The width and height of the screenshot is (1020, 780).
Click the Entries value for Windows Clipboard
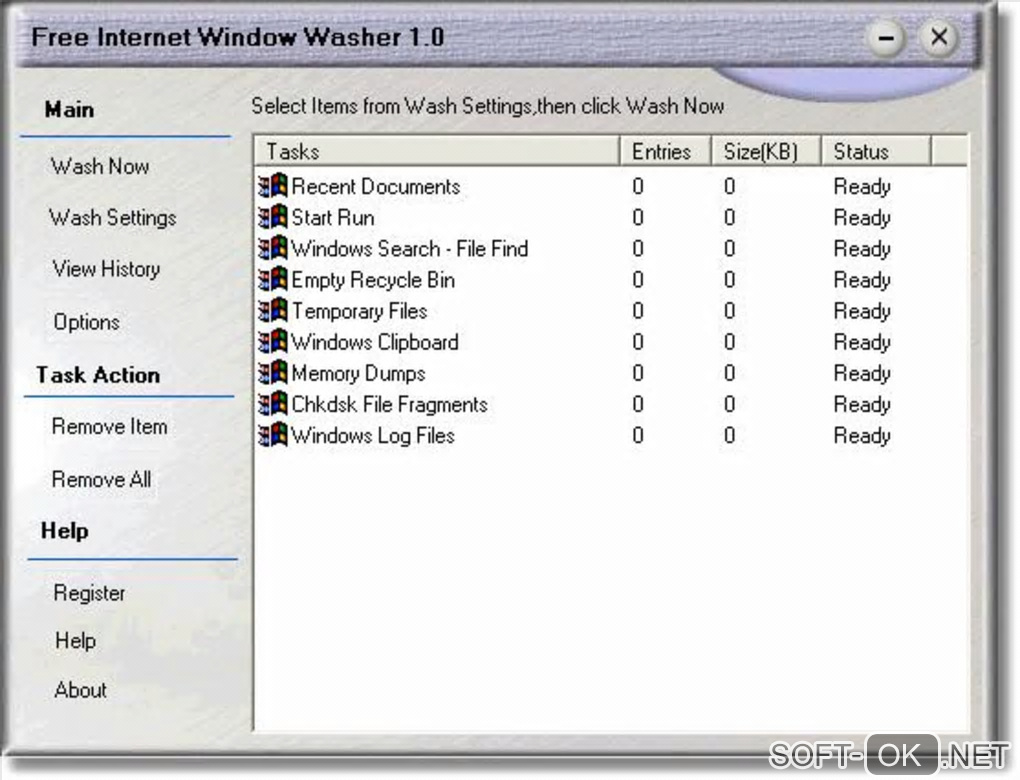(x=638, y=343)
